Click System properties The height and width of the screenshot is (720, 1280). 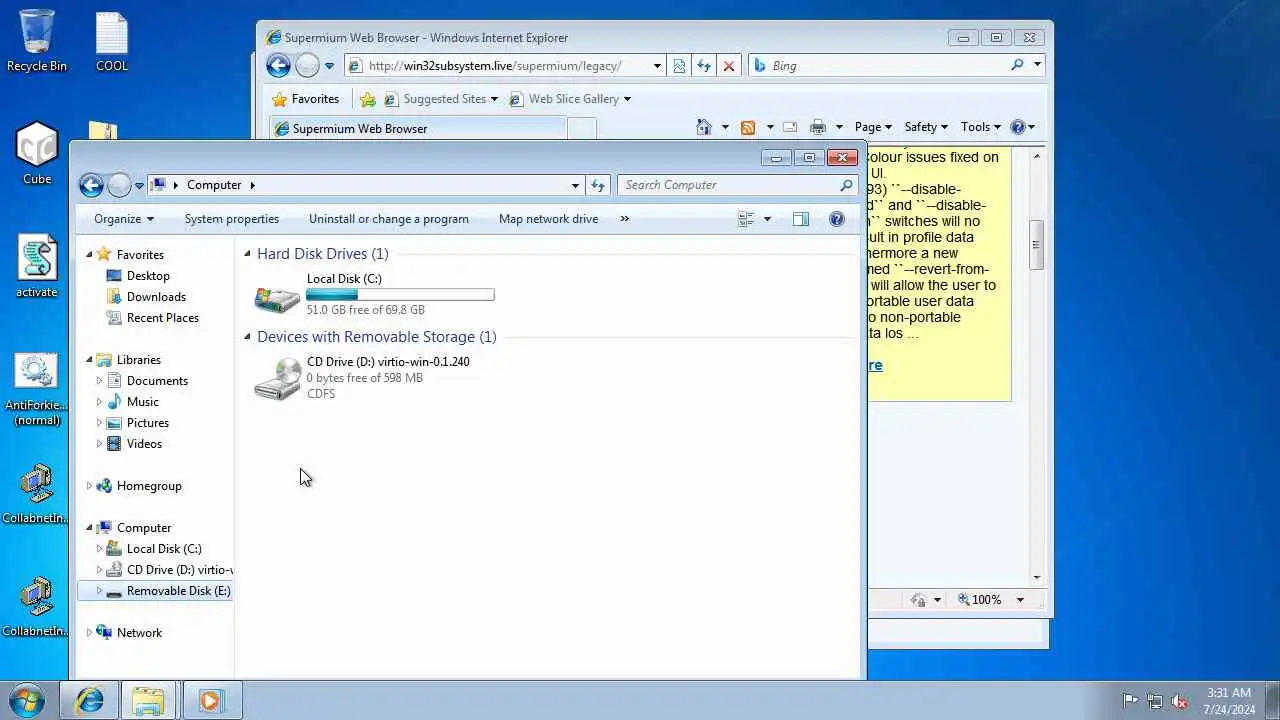click(232, 219)
